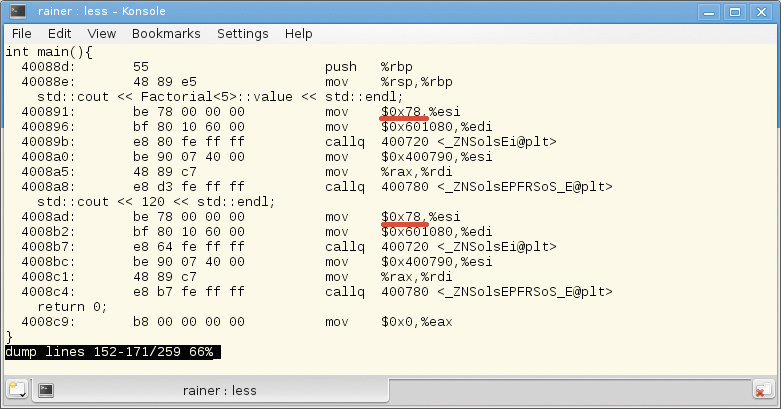Open the File menu
This screenshot has height=409, width=781.
(21, 34)
